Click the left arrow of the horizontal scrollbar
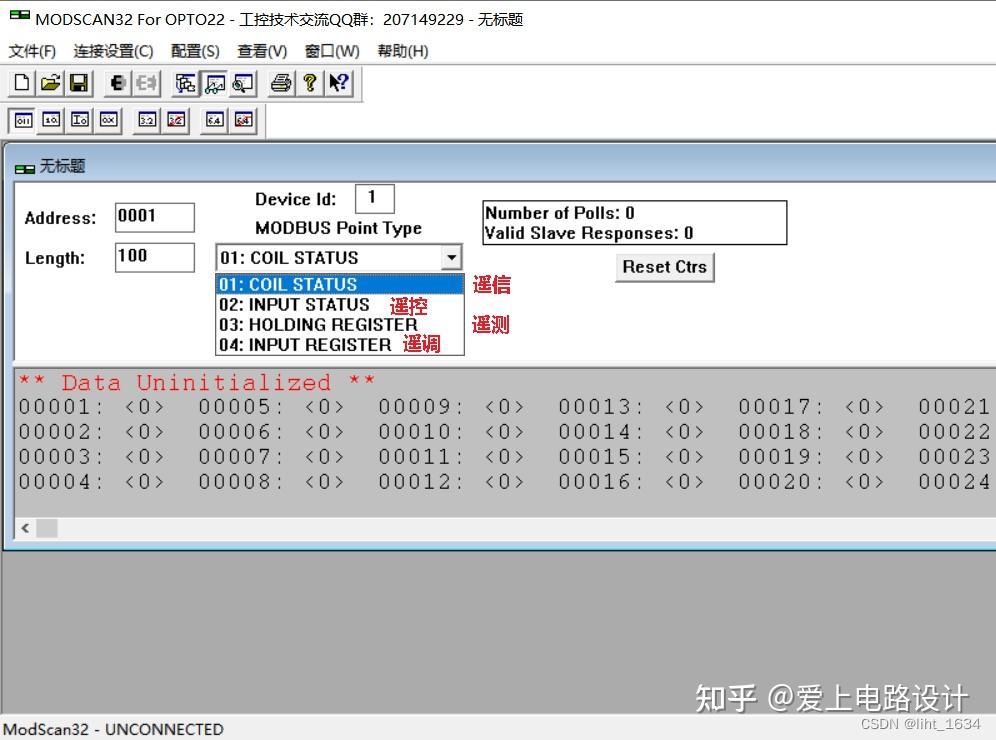996x740 pixels. point(25,528)
